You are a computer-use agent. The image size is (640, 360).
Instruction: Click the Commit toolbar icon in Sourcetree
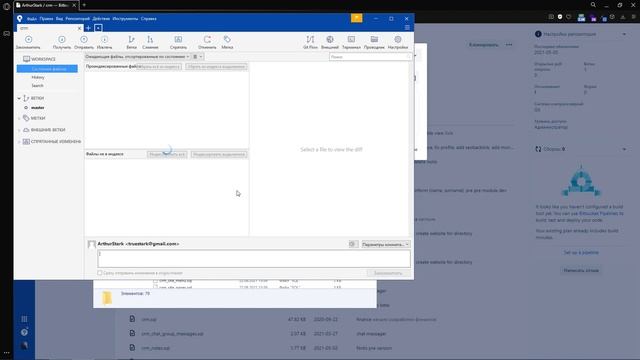29,40
